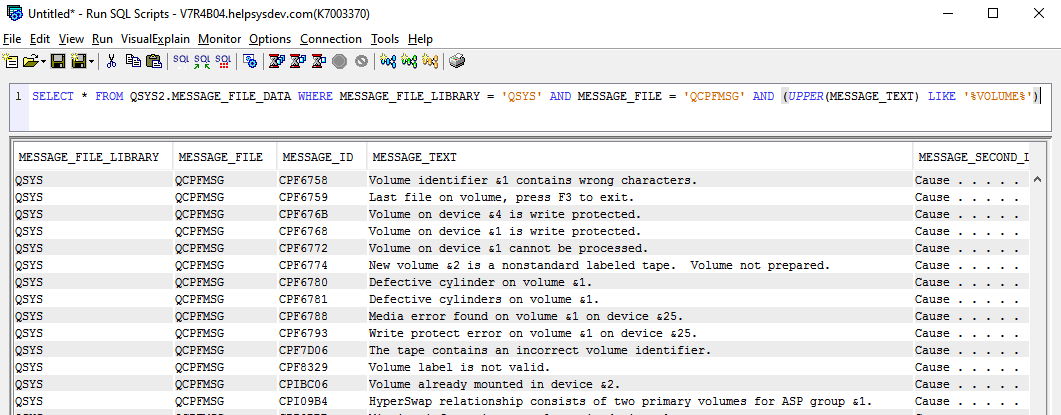This screenshot has height=415, width=1061.
Task: Select the CPI09B4 message ID cell
Action: tap(322, 401)
